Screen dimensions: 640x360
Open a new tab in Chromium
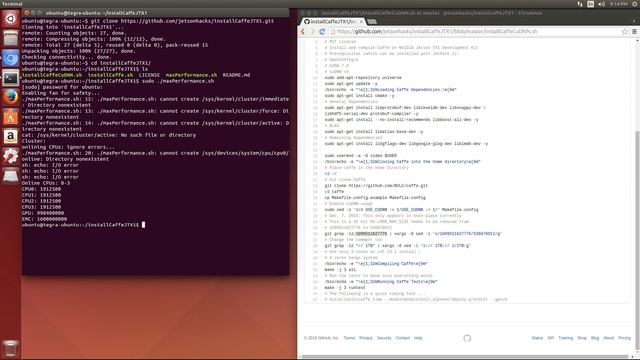[372, 22]
